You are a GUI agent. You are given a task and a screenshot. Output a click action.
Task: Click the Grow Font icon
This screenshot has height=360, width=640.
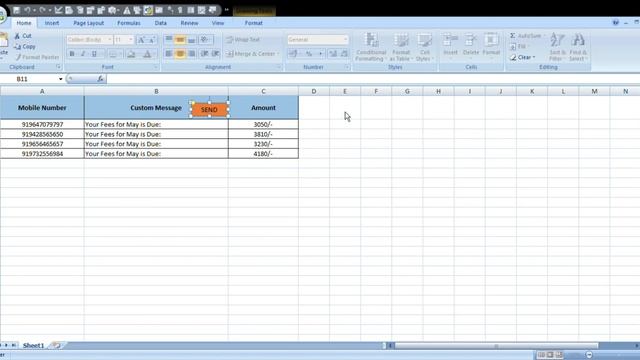pyautogui.click(x=141, y=40)
